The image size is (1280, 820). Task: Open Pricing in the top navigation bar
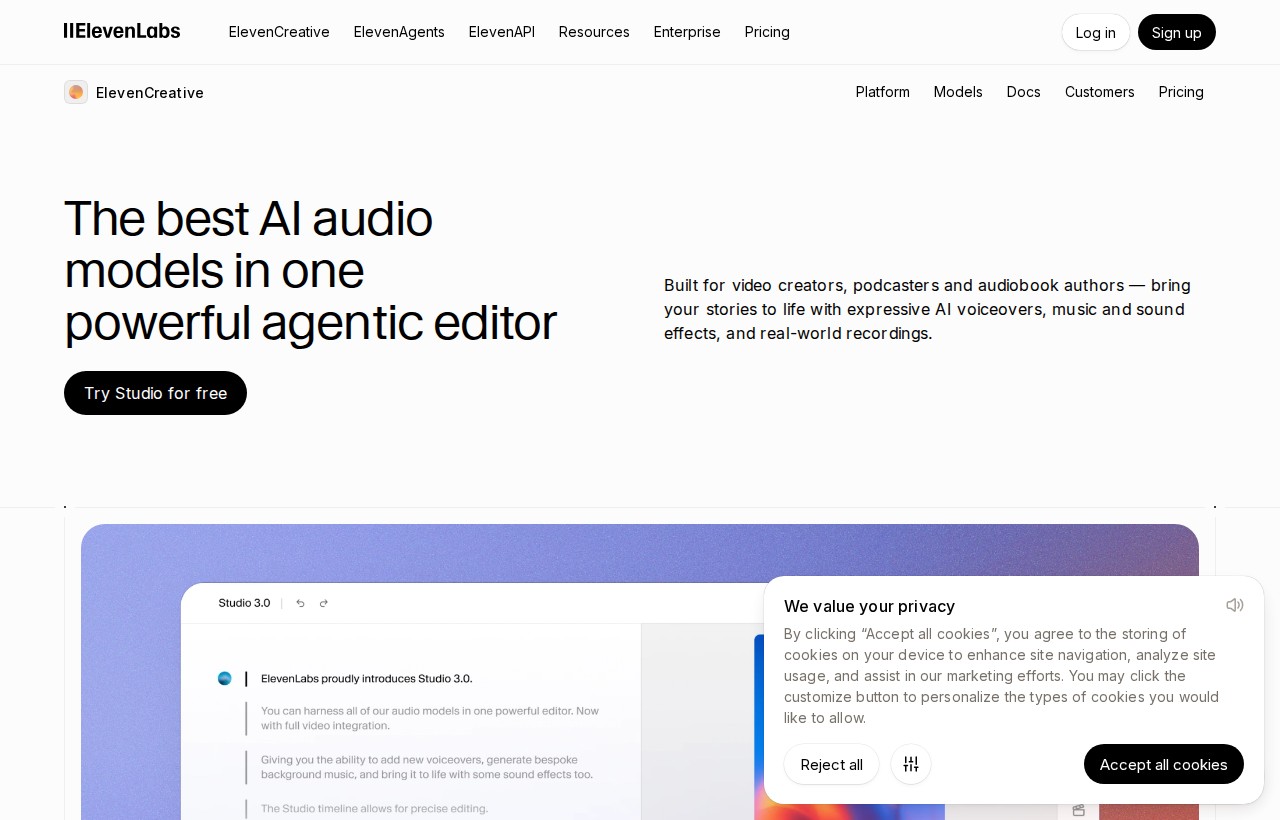pyautogui.click(x=767, y=32)
